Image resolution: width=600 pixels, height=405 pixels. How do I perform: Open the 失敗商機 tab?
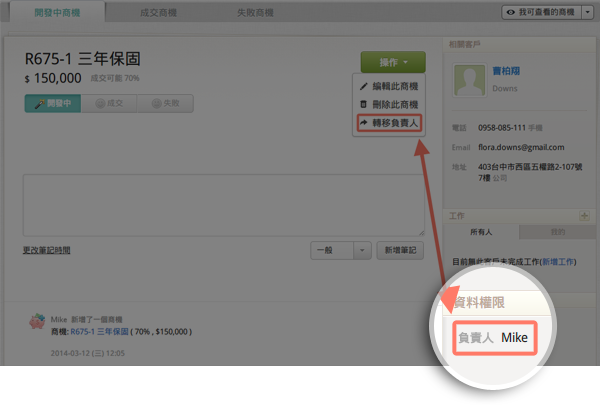[255, 13]
